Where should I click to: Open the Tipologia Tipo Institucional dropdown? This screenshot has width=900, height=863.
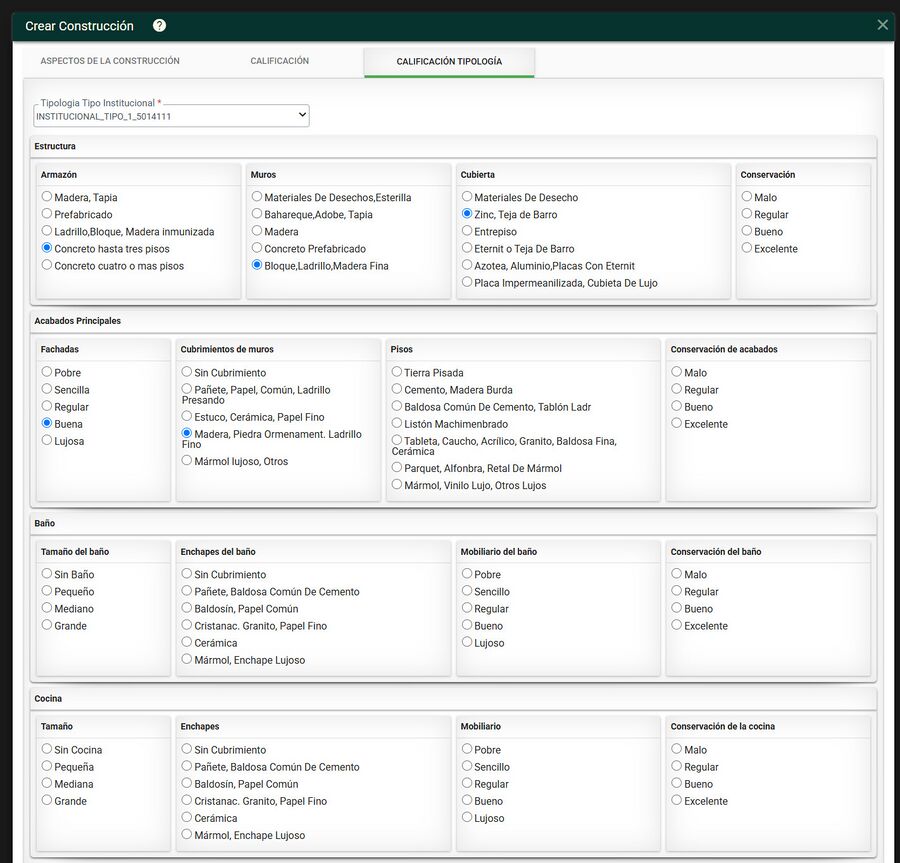(171, 116)
